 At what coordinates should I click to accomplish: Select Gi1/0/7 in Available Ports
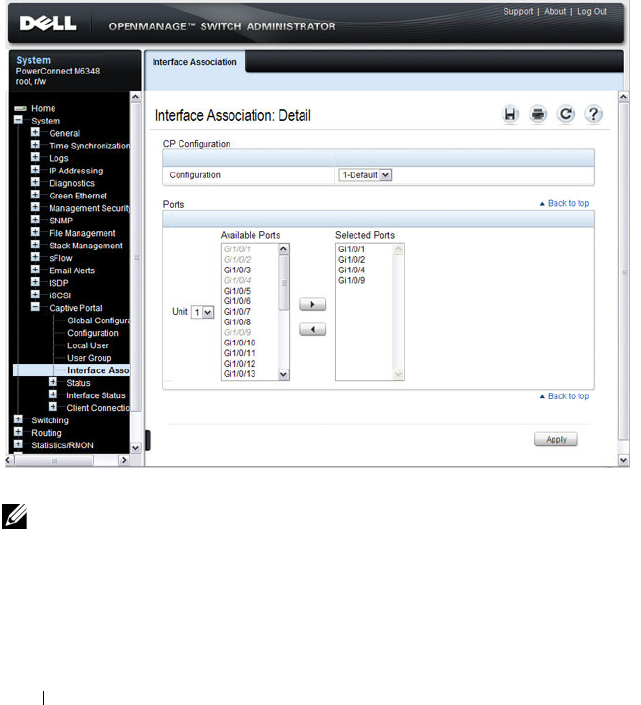(x=237, y=312)
